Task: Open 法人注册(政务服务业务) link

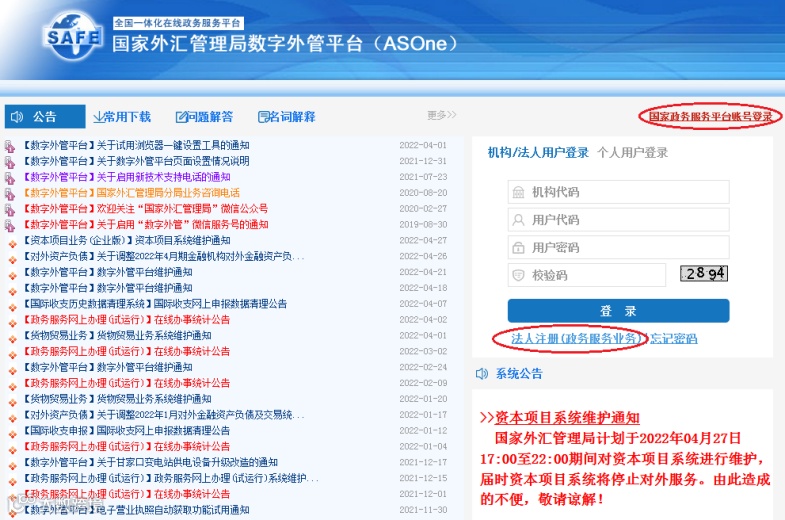Action: [x=576, y=339]
